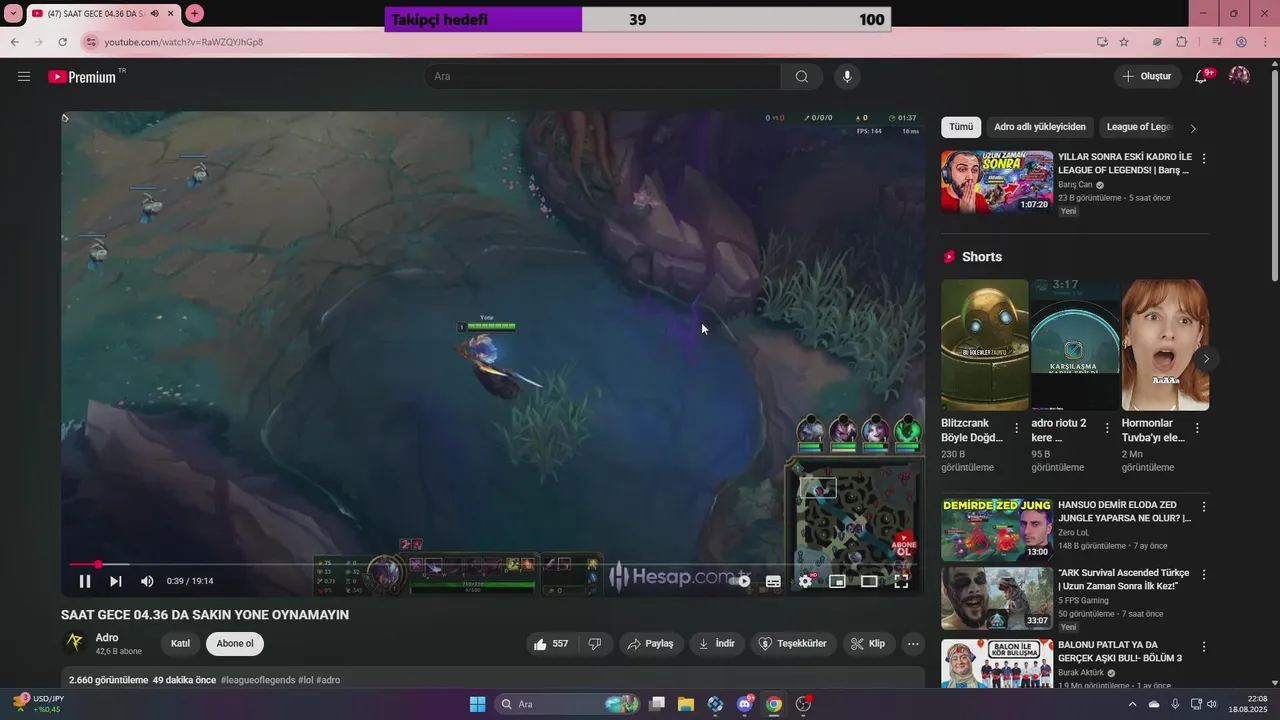This screenshot has height=720, width=1280.
Task: Seek on the video progress bar
Action: pos(493,565)
